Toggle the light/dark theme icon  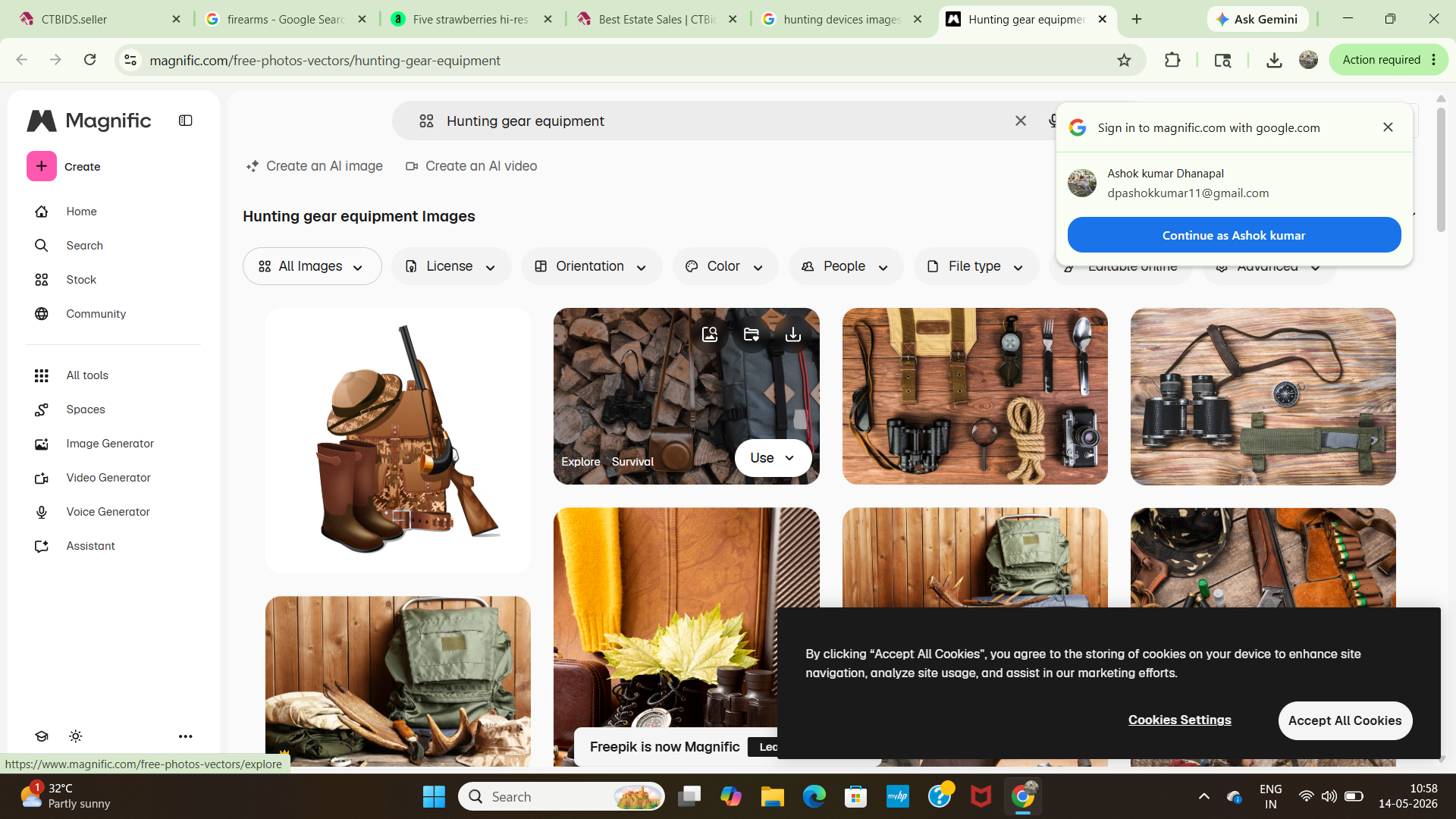click(76, 736)
